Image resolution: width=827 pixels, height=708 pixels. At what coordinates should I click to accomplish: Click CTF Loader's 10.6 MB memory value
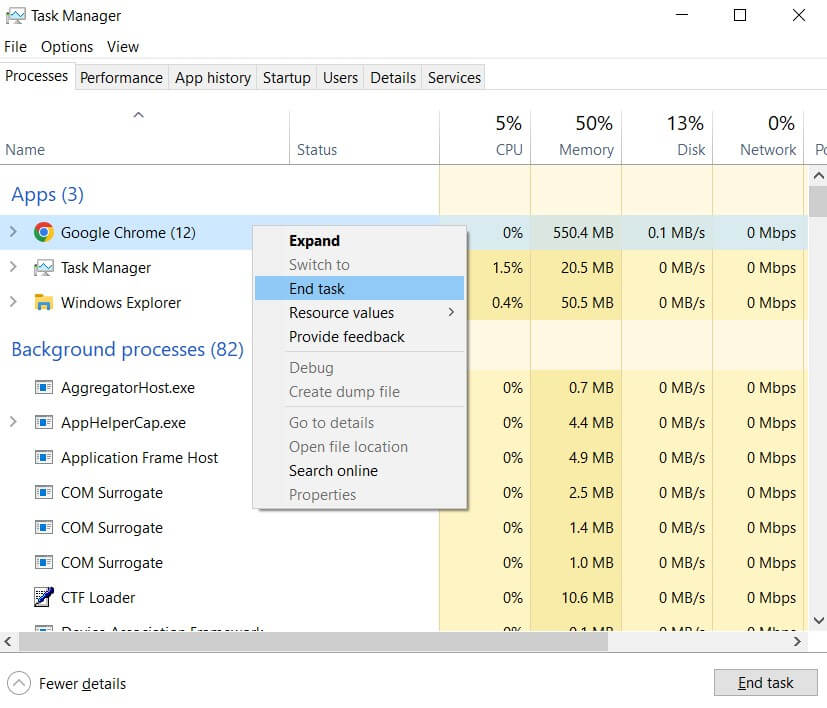(x=587, y=598)
